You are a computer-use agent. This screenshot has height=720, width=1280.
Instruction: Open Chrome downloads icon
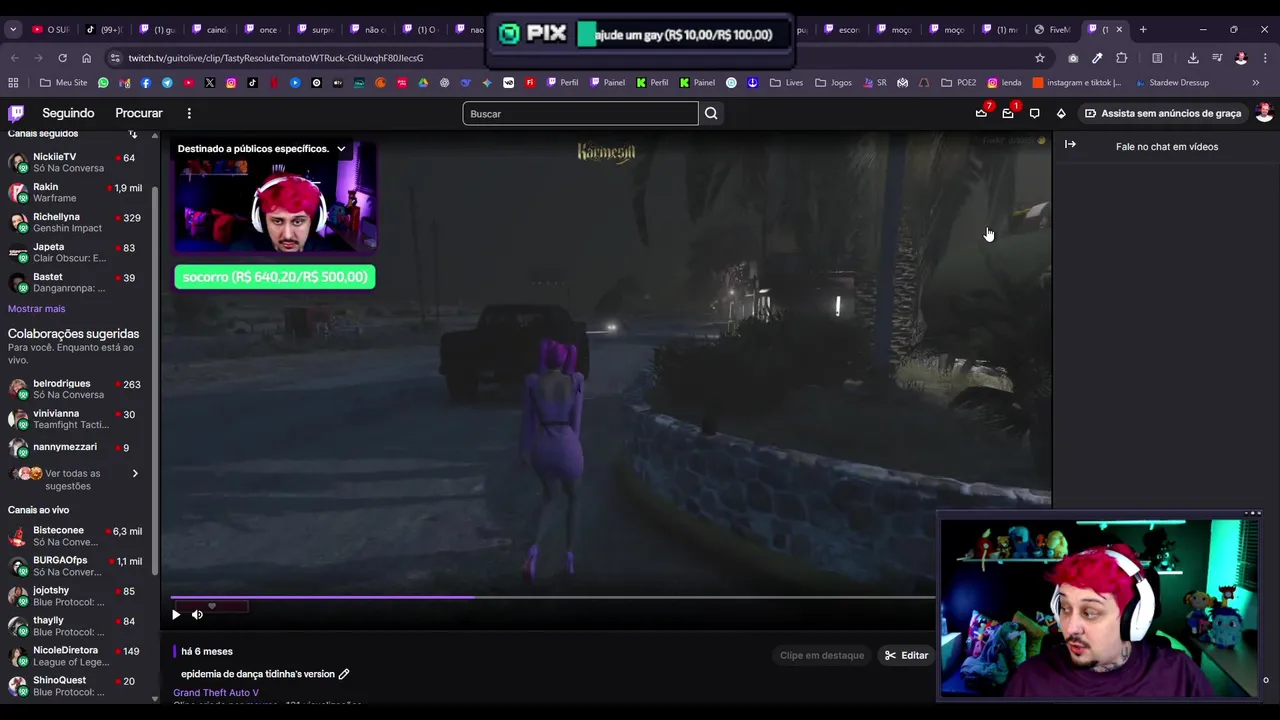point(1193,58)
